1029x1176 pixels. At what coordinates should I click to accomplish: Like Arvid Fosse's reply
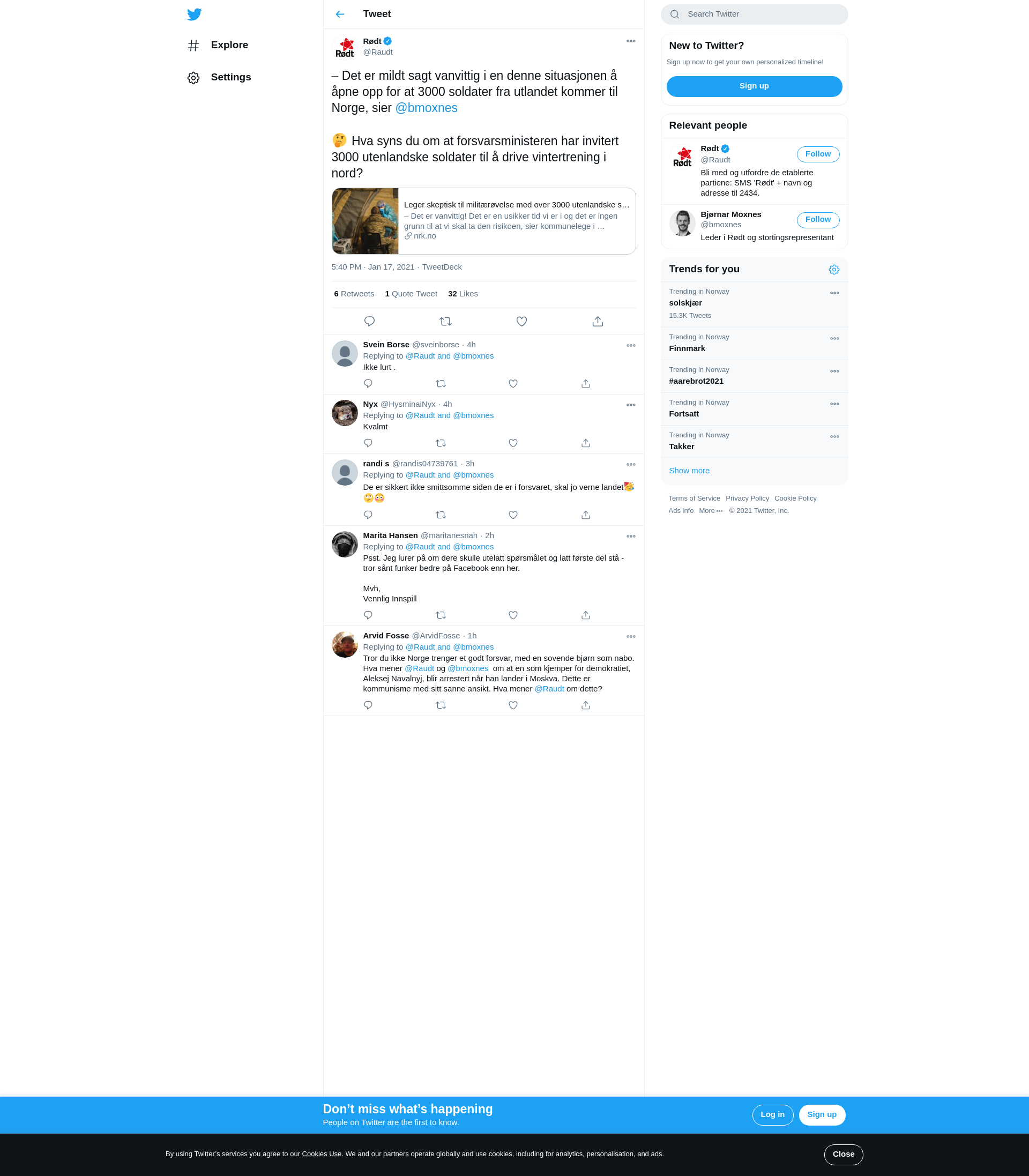513,705
